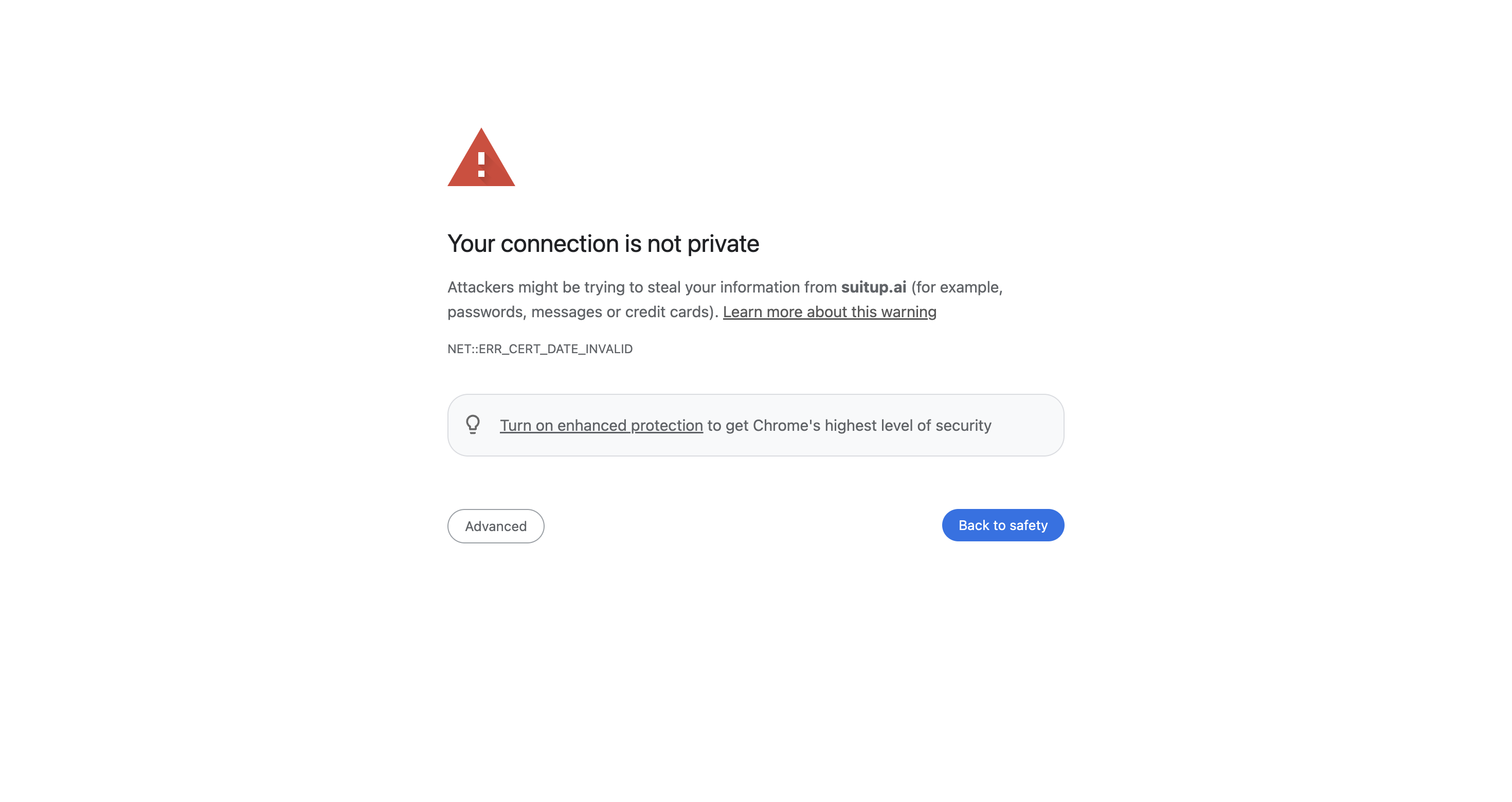Click the NET::ERR_CERT_DATE_INVALID error code

[539, 349]
